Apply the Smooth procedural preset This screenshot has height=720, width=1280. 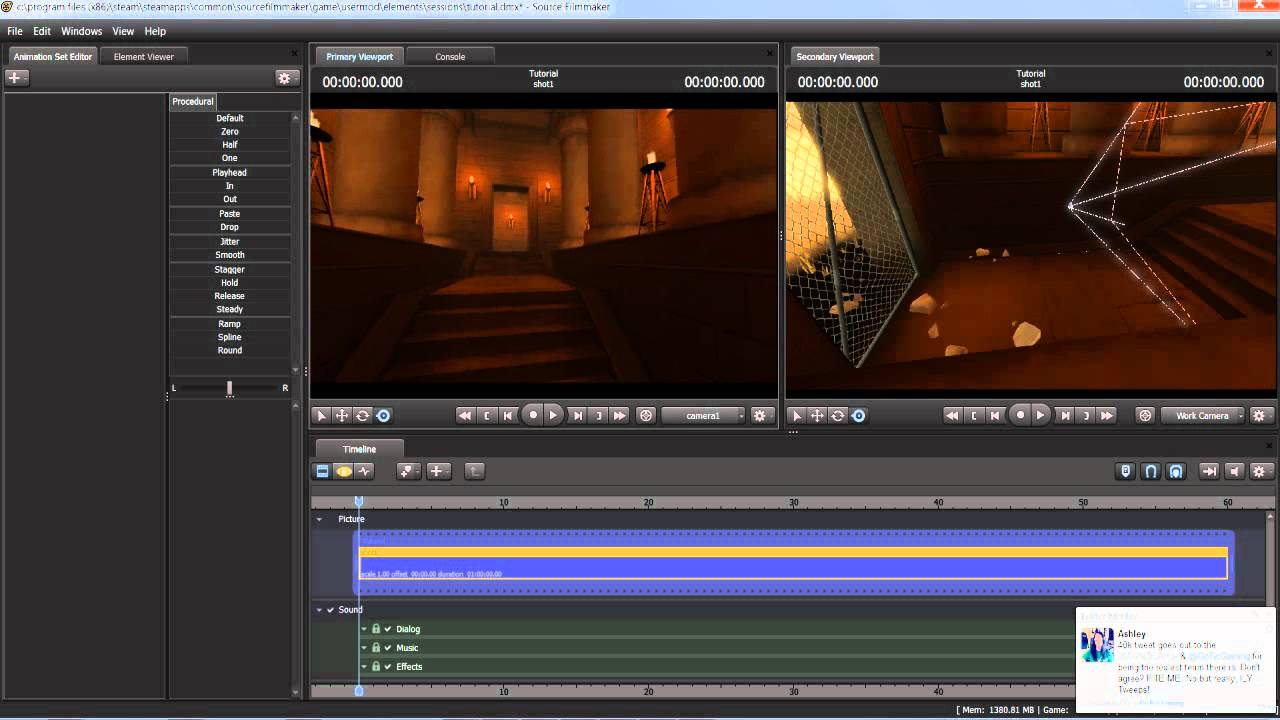(x=230, y=255)
